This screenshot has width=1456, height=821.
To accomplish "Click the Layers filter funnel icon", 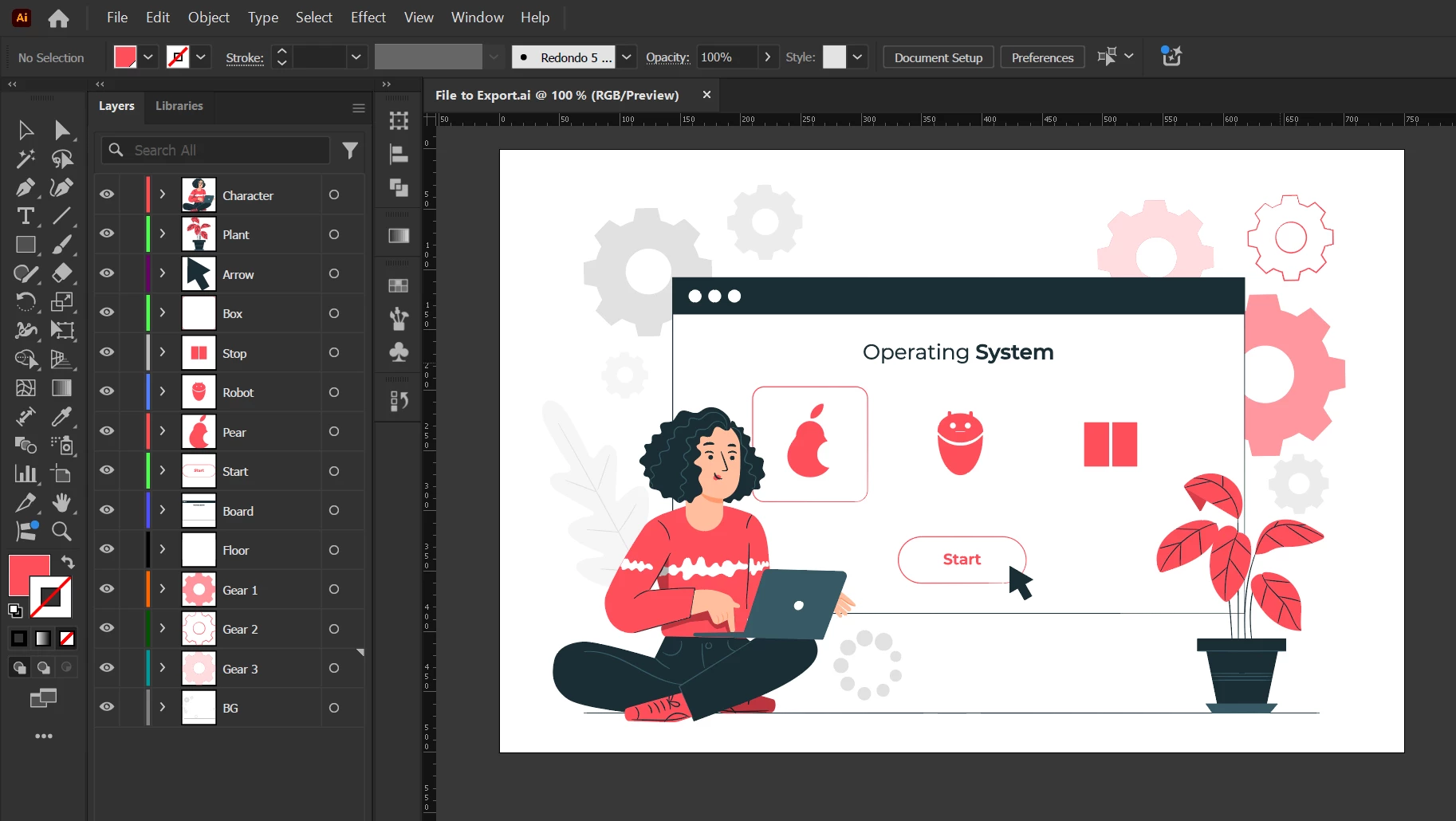I will click(x=350, y=150).
